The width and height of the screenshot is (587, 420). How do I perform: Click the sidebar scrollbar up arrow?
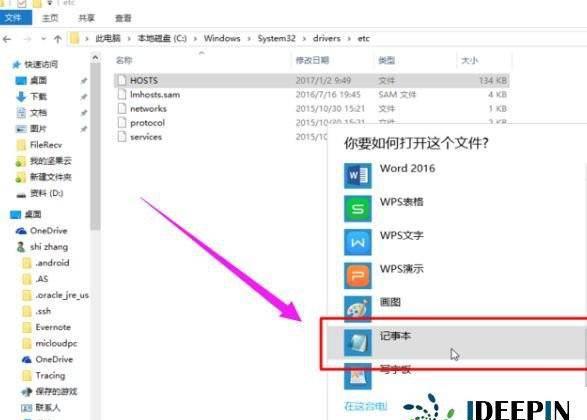[95, 58]
